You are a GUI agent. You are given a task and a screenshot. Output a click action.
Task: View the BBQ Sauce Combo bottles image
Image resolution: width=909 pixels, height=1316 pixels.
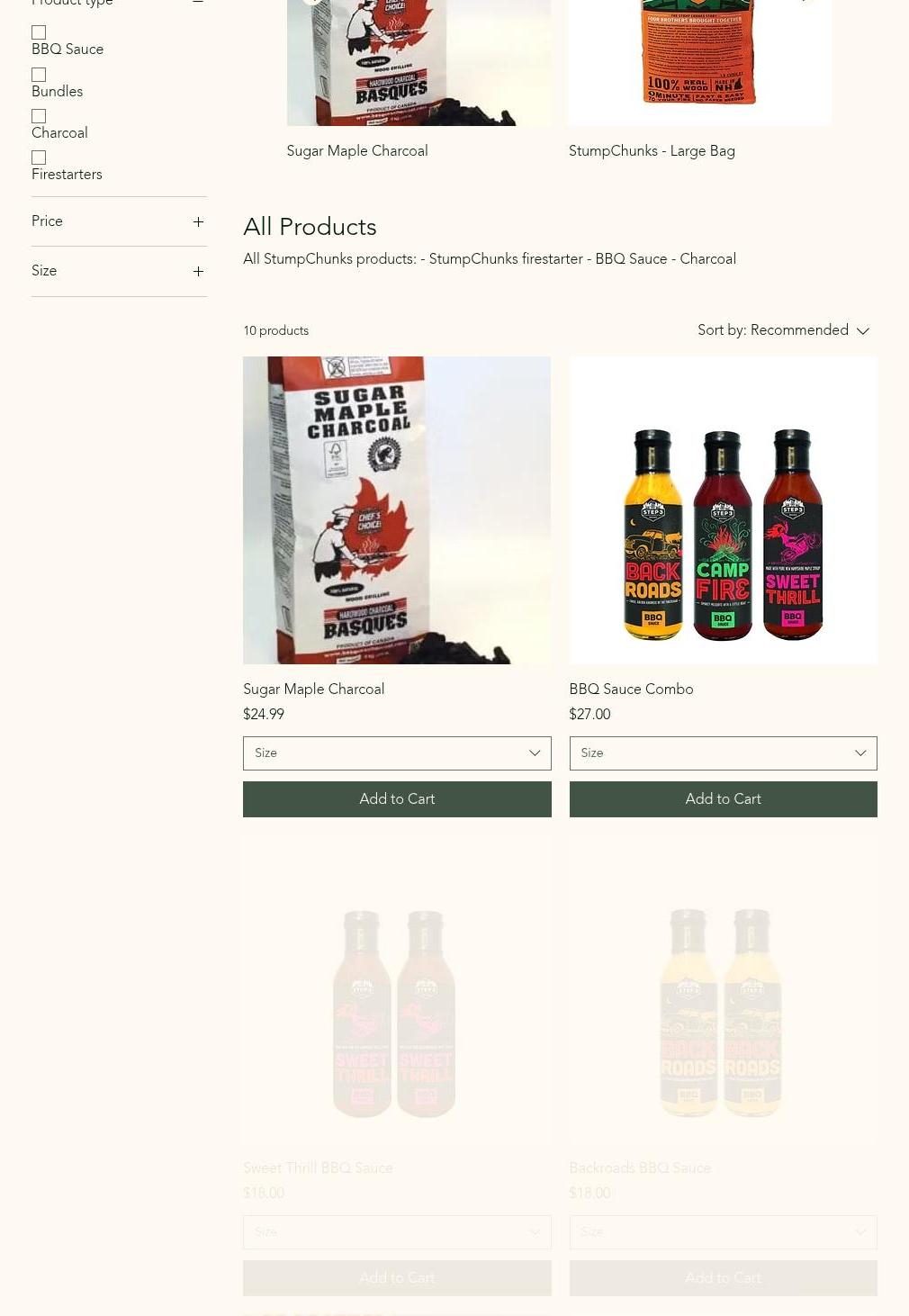[723, 510]
